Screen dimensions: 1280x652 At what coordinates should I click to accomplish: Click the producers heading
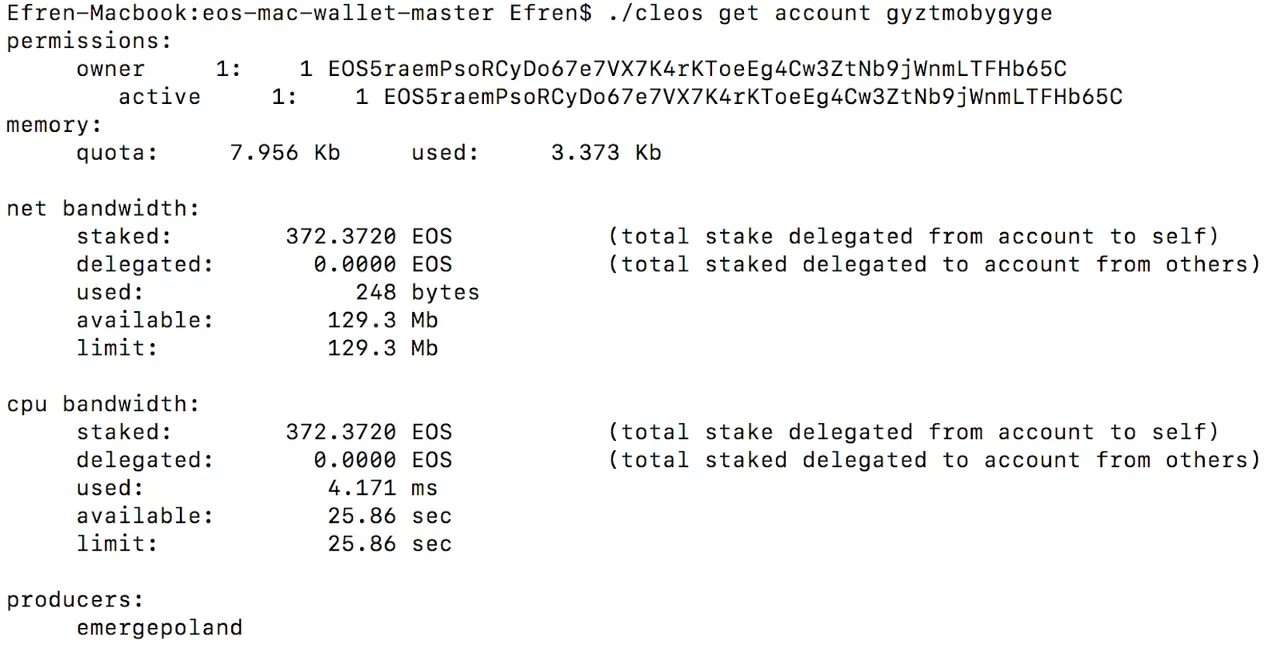pyautogui.click(x=75, y=601)
